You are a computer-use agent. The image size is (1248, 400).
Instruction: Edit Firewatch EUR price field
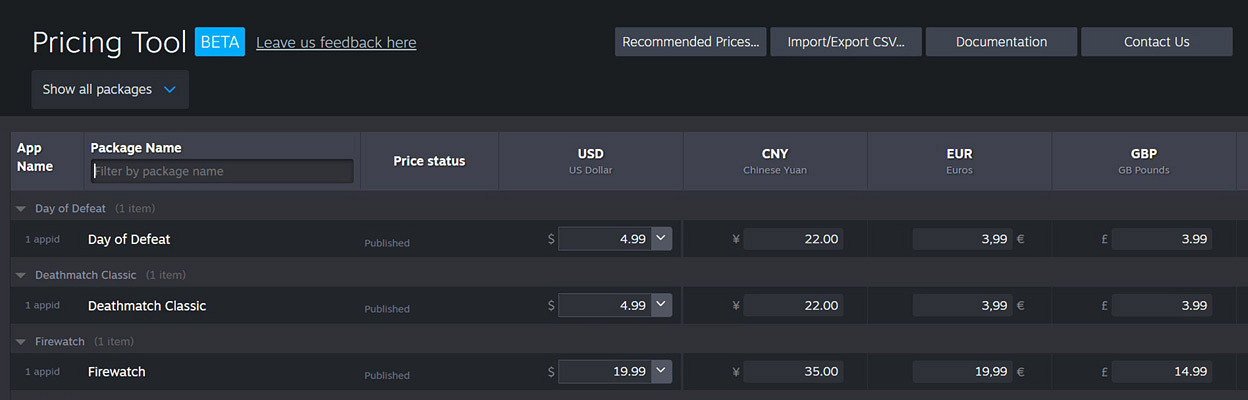(962, 371)
